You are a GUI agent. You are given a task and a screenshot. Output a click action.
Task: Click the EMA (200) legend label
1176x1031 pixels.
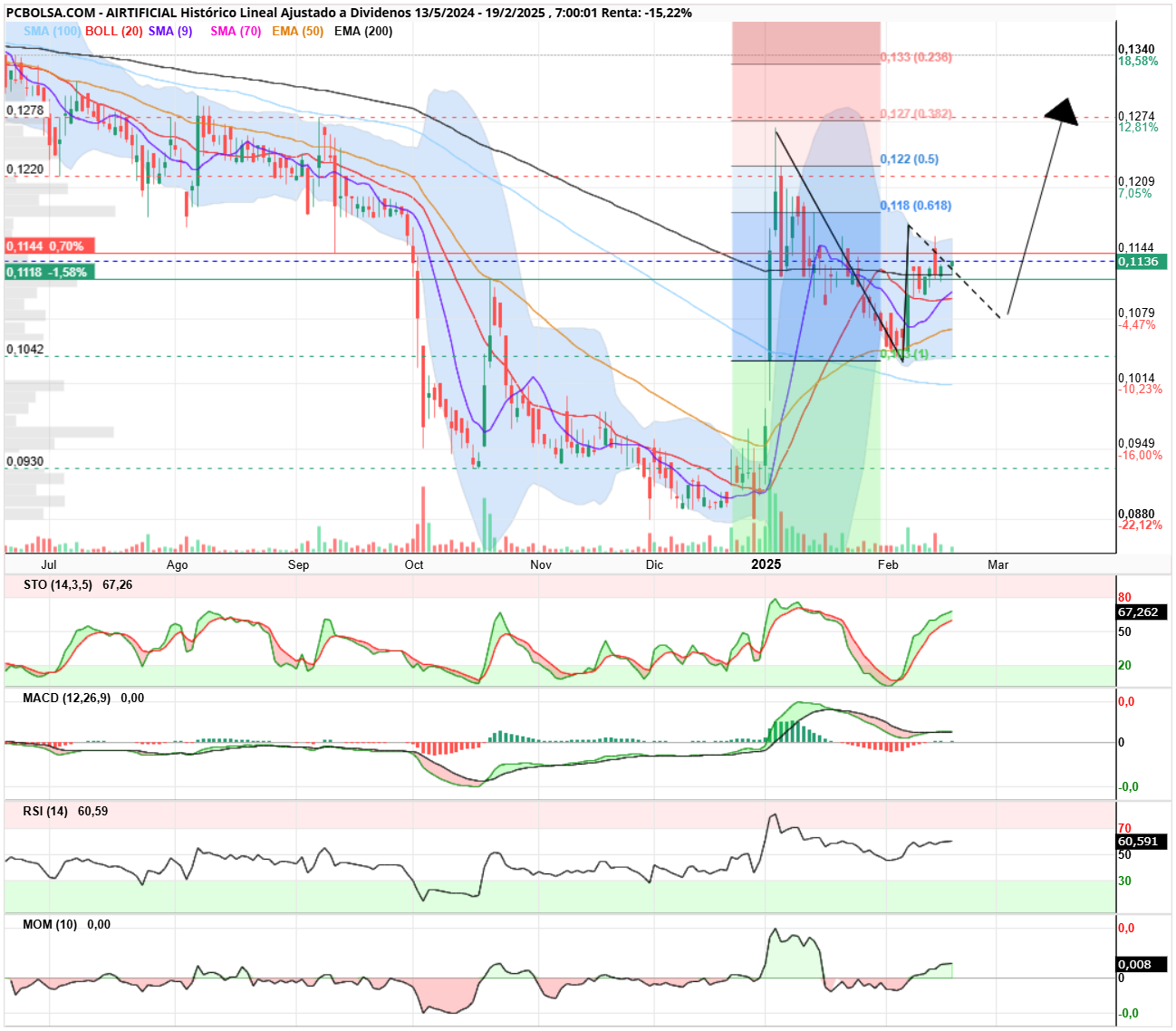pyautogui.click(x=363, y=31)
